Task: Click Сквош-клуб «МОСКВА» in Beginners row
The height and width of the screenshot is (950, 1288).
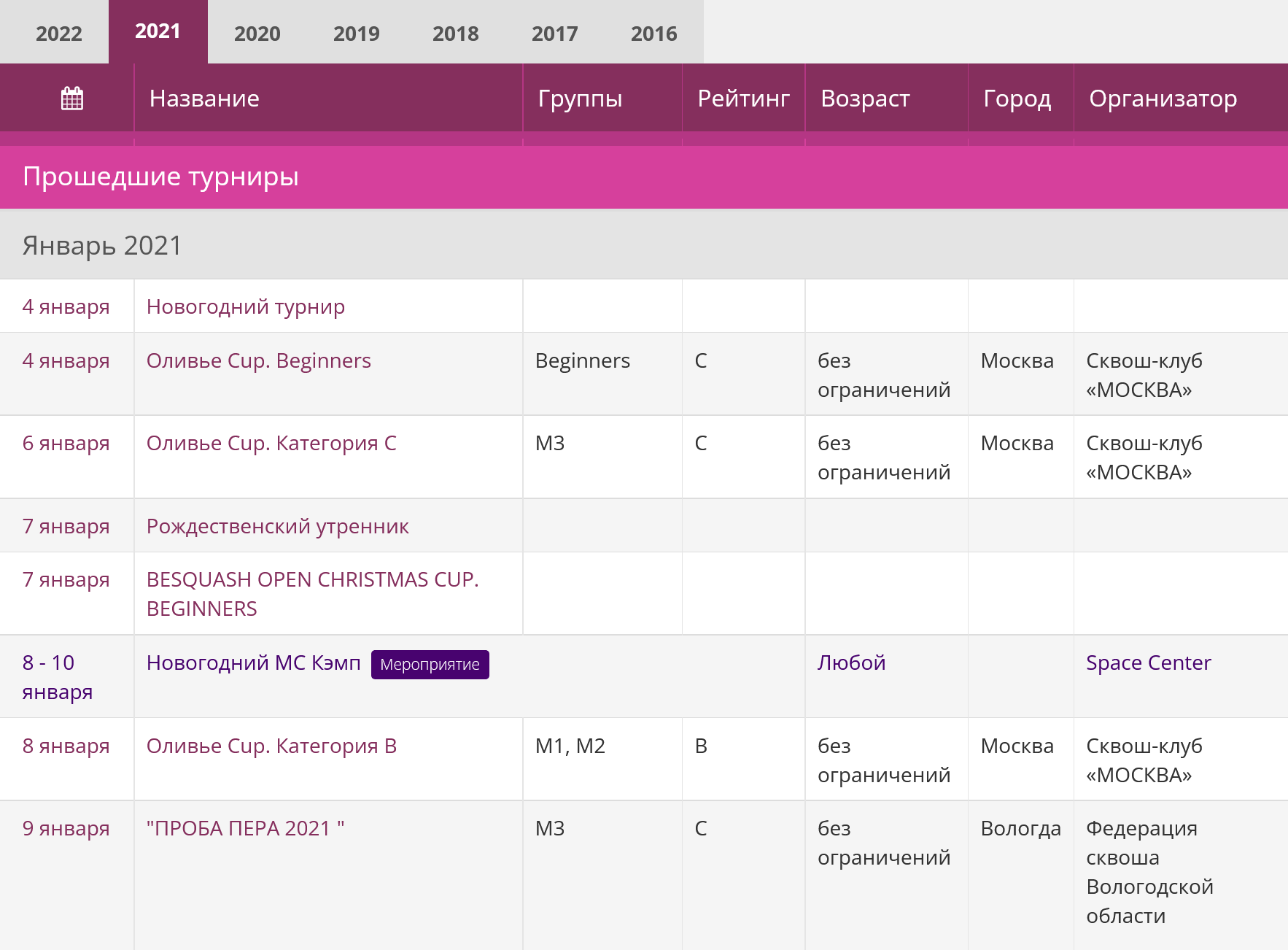Action: click(1144, 375)
